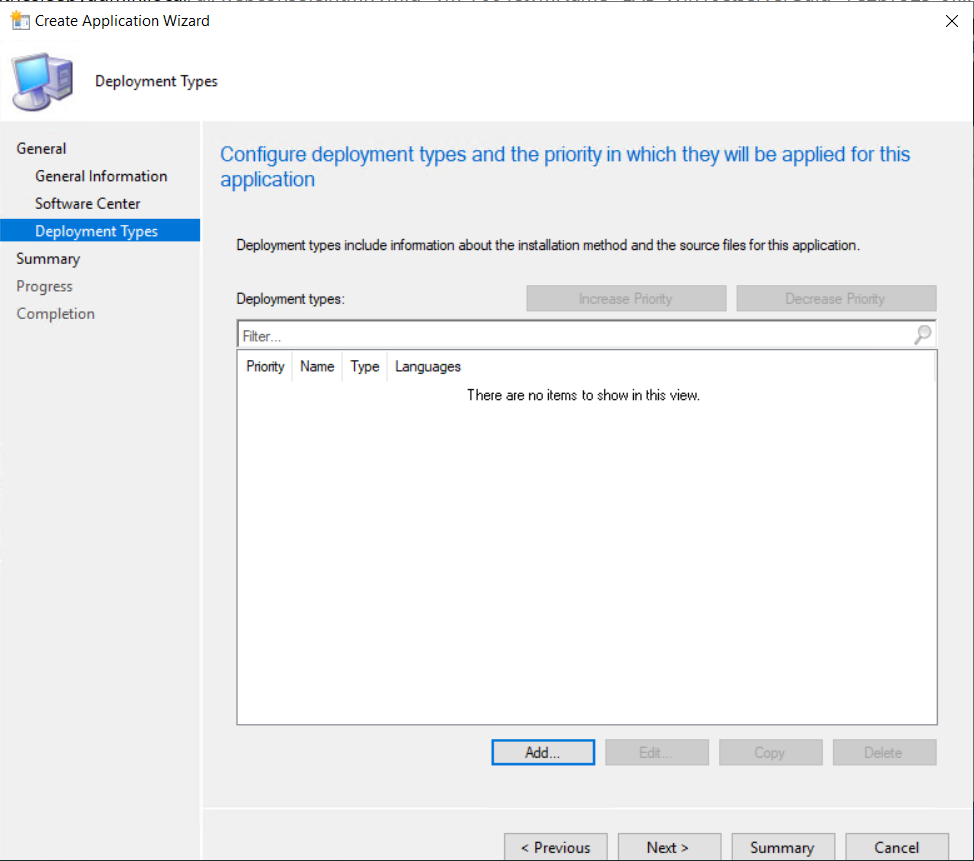Click the Summary button at the bottom

783,847
